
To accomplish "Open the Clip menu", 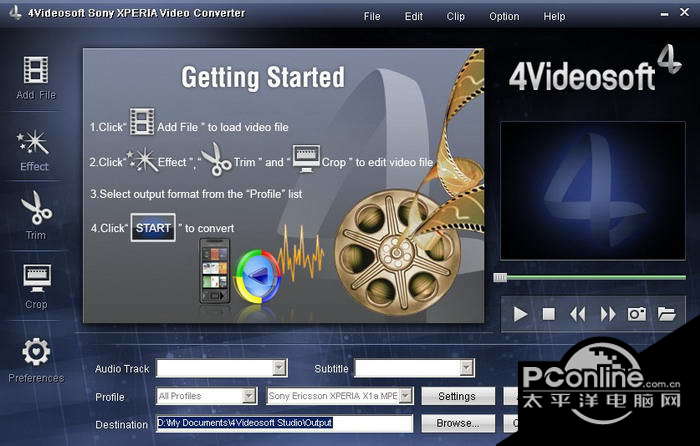I will [455, 17].
